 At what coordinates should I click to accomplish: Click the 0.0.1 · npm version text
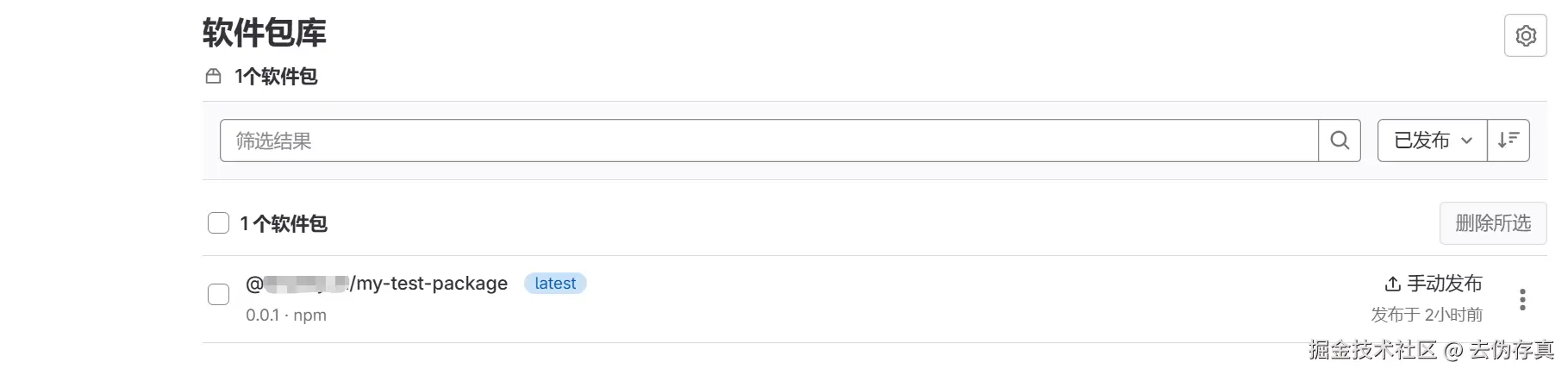click(x=285, y=316)
